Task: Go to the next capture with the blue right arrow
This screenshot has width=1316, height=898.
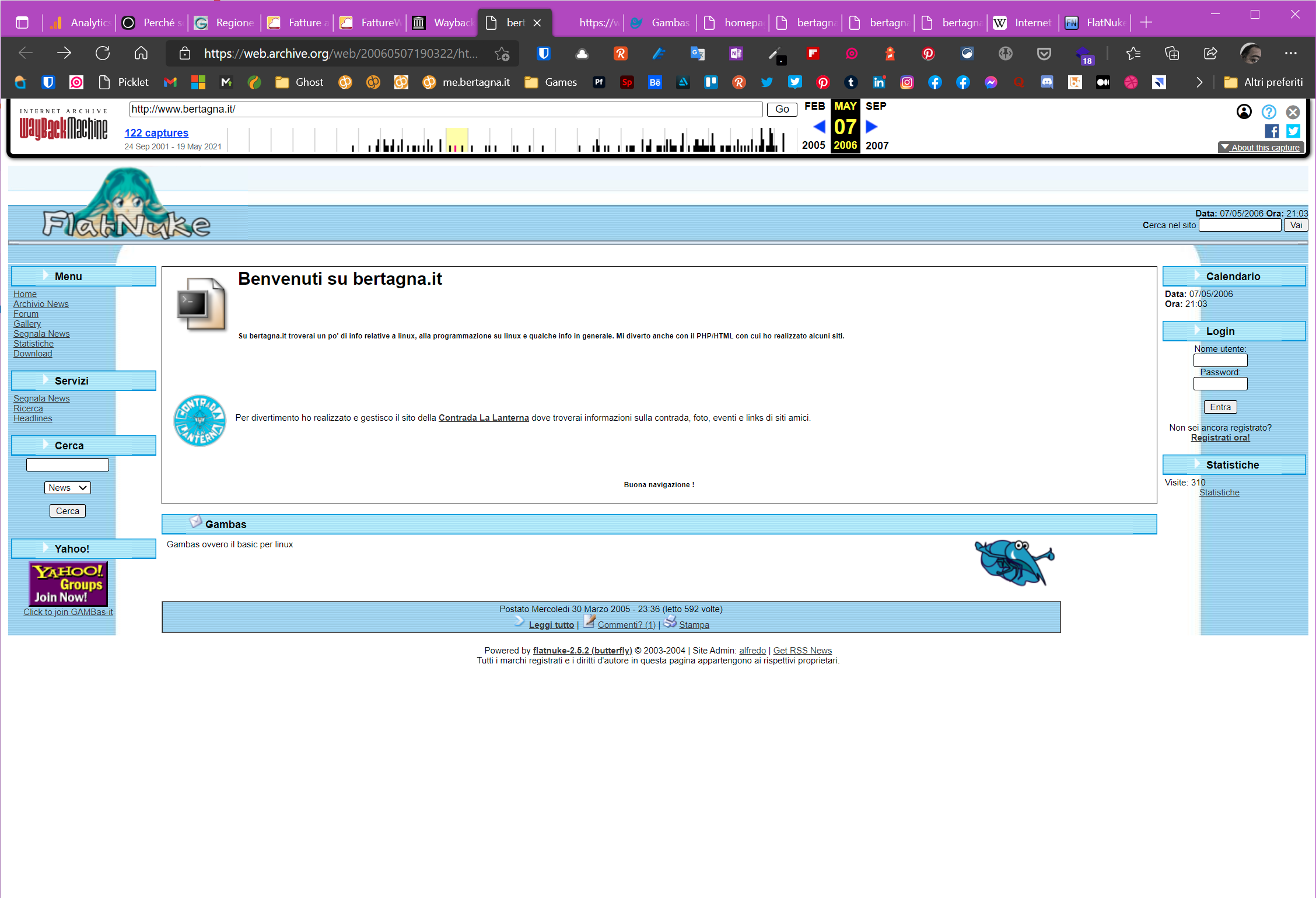Action: [871, 127]
